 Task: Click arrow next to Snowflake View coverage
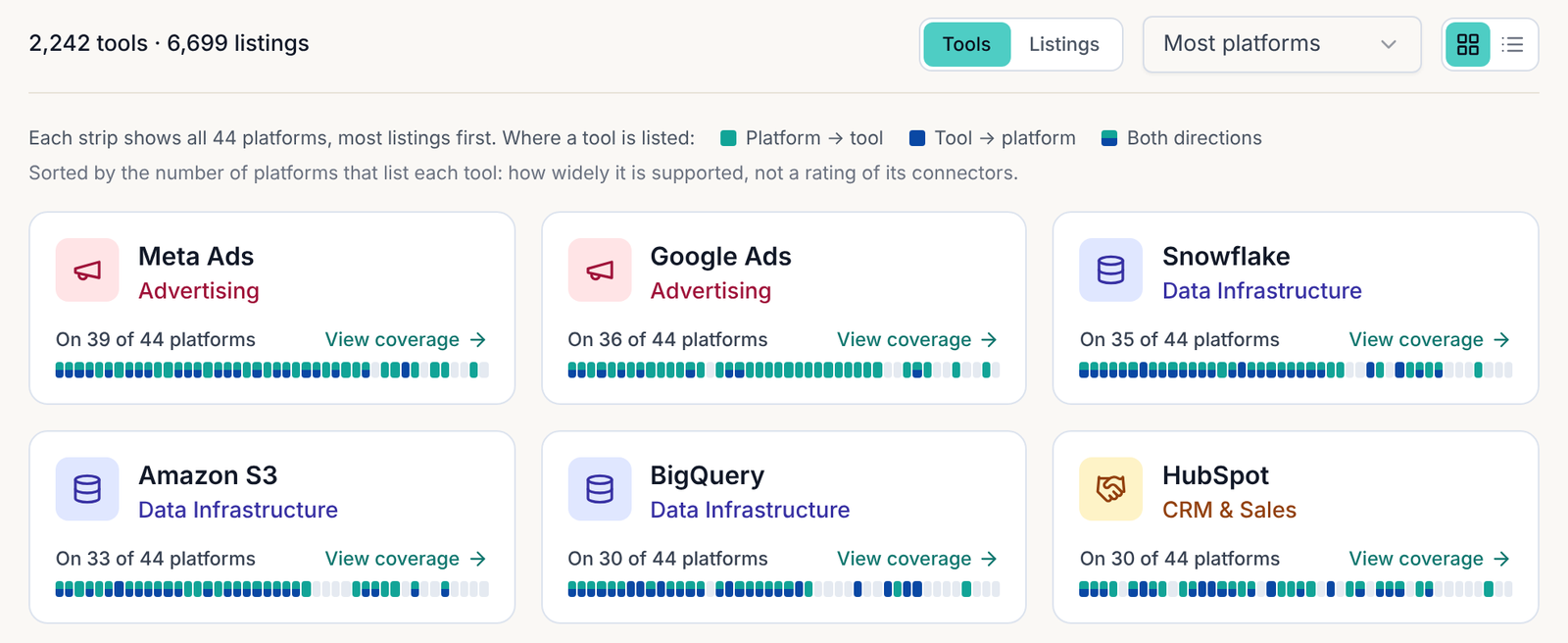coord(1501,340)
